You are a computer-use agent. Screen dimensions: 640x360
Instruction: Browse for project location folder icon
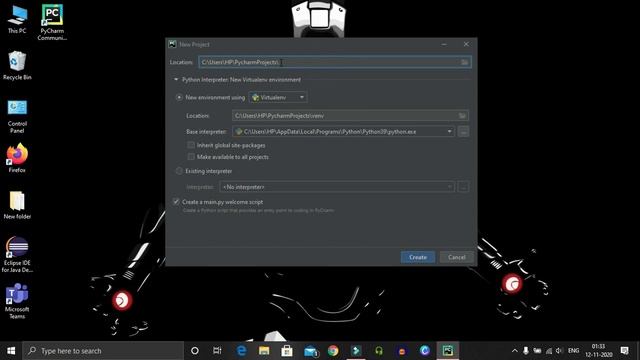pyautogui.click(x=464, y=62)
